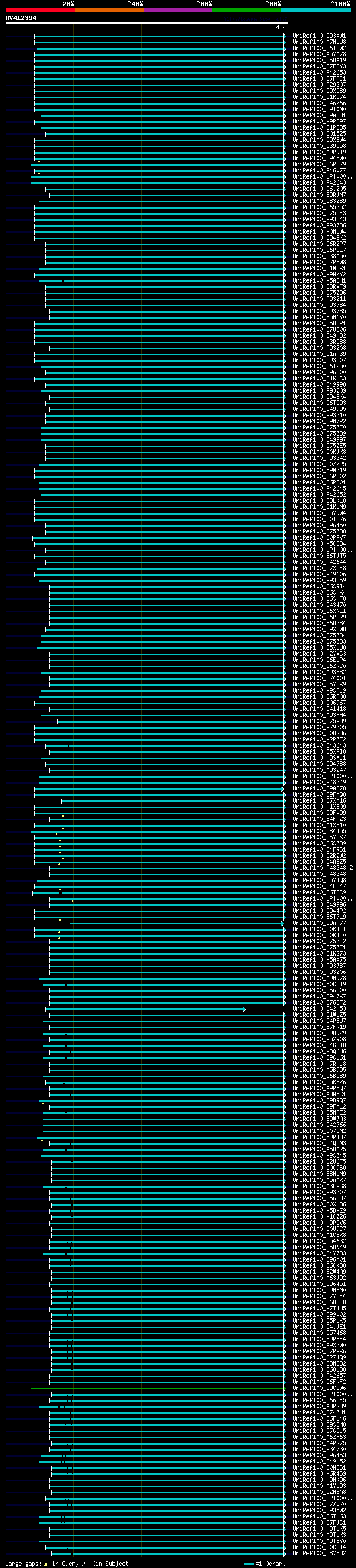Select hit label UniRef100_A1X809
Viewport: 356px width, 1568px height.
[319, 807]
